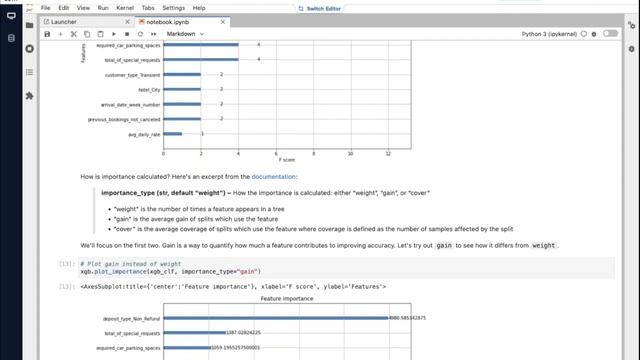Click the 'F score' axis label of upper chart

[287, 160]
